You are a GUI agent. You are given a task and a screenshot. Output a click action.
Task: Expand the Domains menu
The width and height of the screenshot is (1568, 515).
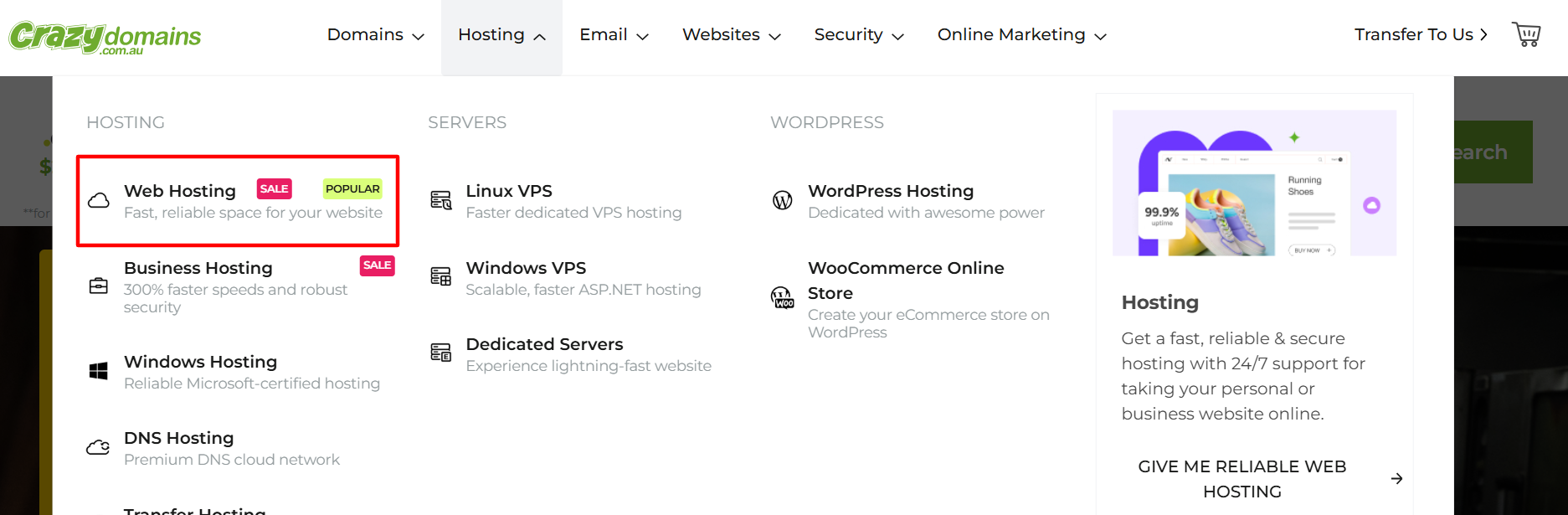[x=376, y=35]
